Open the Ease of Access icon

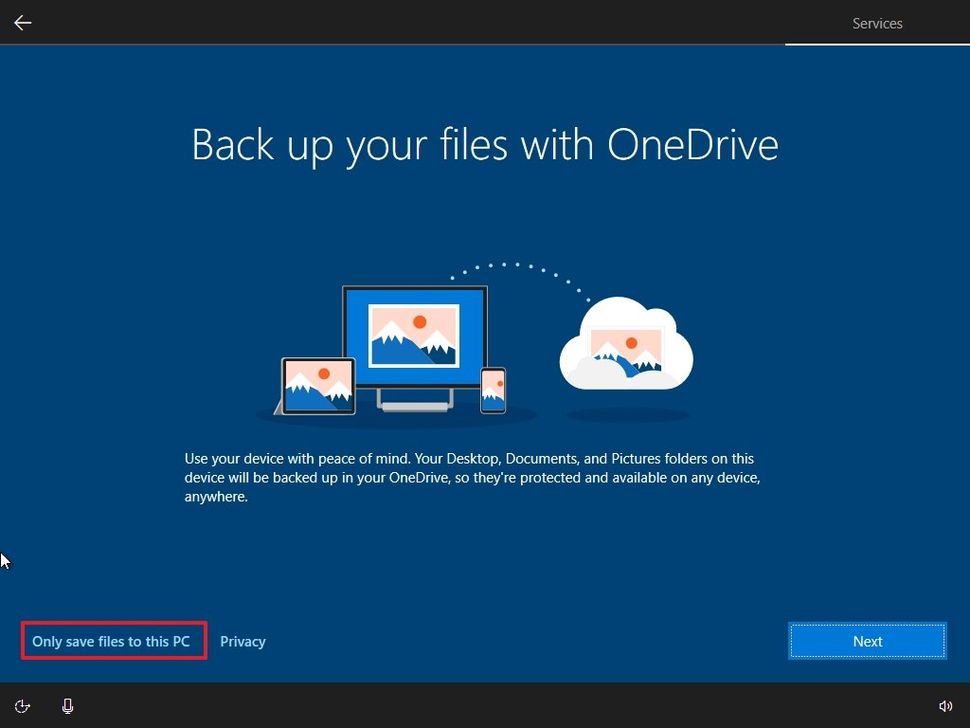(x=22, y=705)
